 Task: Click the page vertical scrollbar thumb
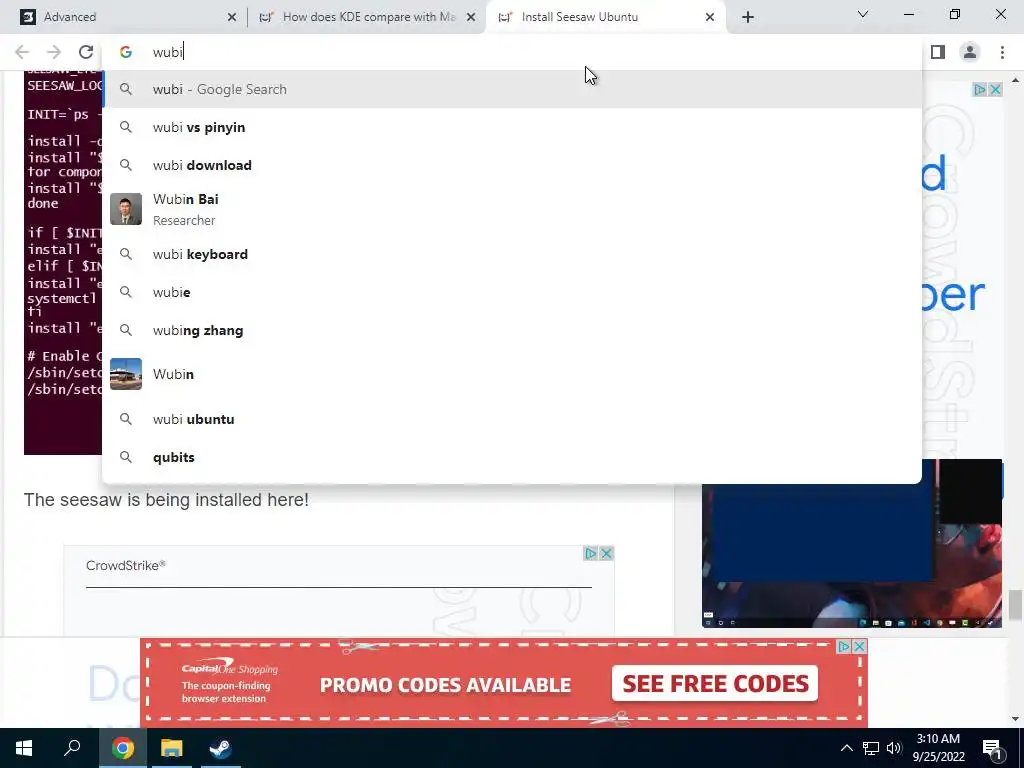click(x=1015, y=605)
